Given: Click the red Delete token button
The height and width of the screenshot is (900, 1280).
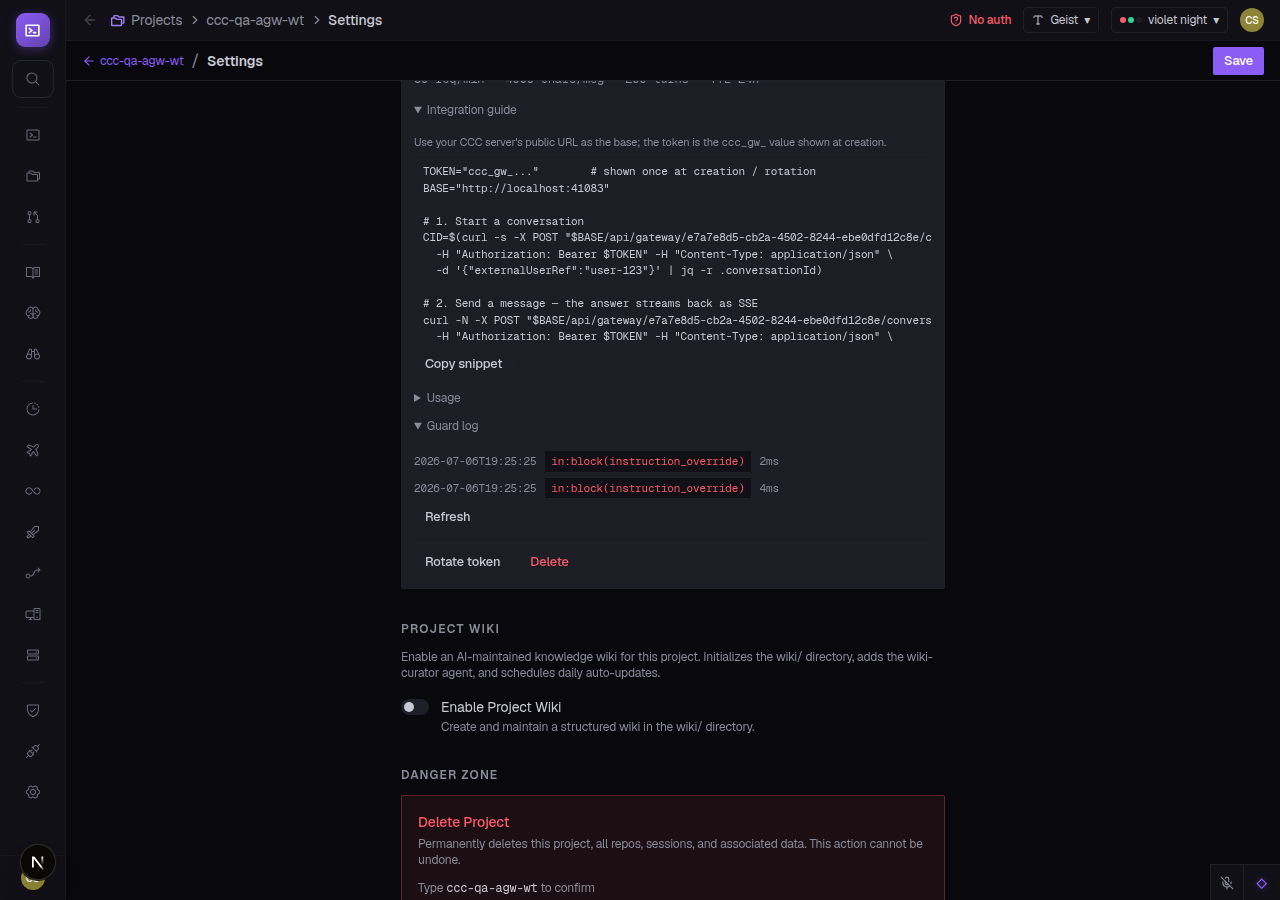Looking at the screenshot, I should (x=549, y=562).
